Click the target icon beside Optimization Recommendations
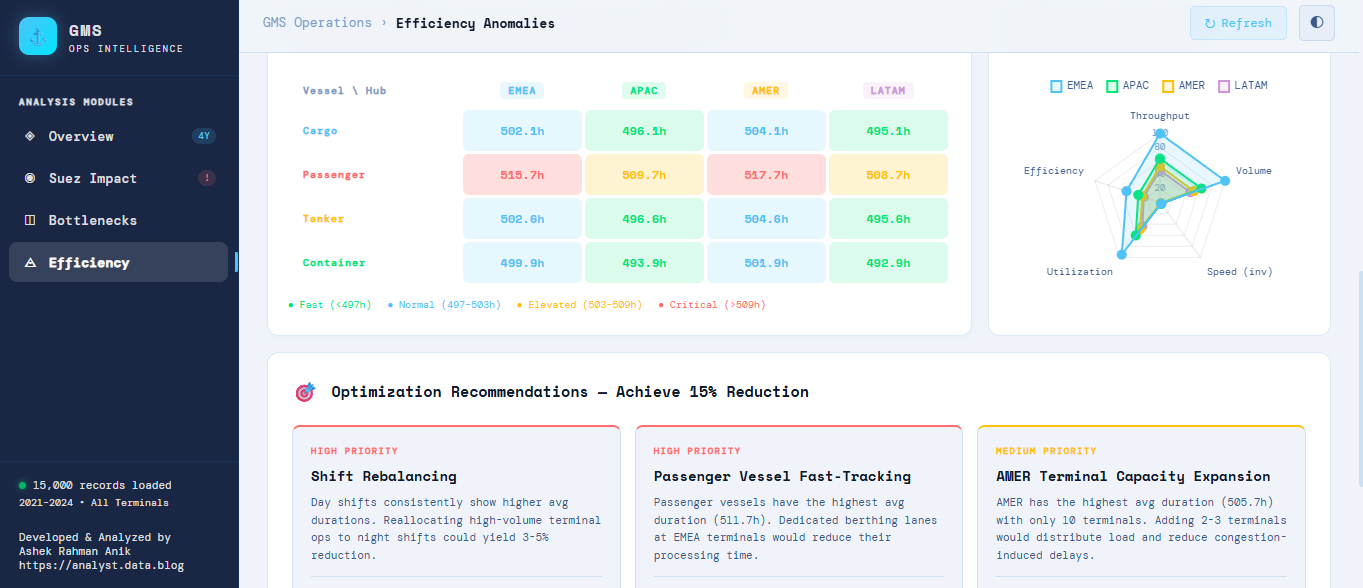 tap(305, 392)
